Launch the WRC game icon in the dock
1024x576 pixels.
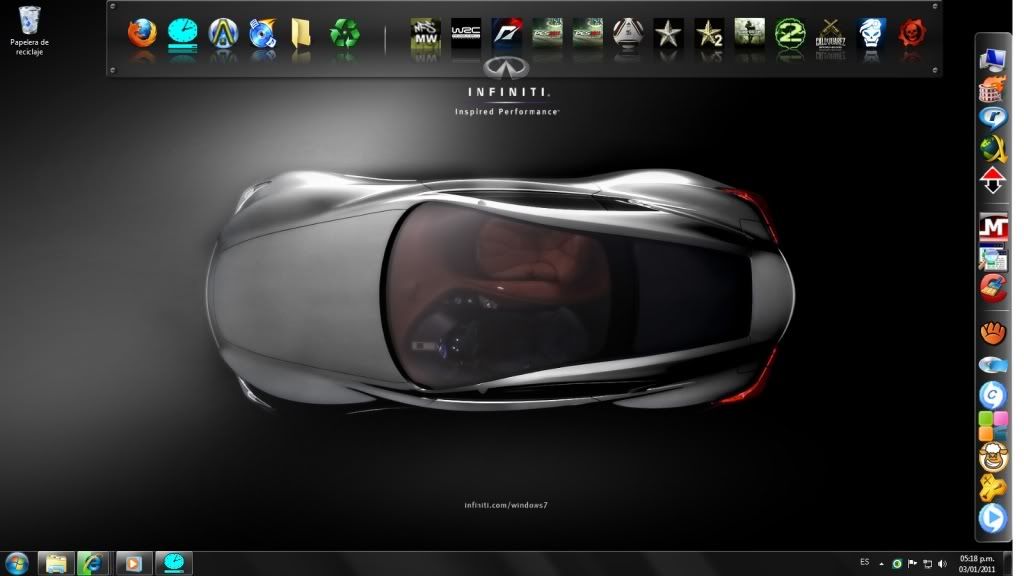tap(466, 33)
